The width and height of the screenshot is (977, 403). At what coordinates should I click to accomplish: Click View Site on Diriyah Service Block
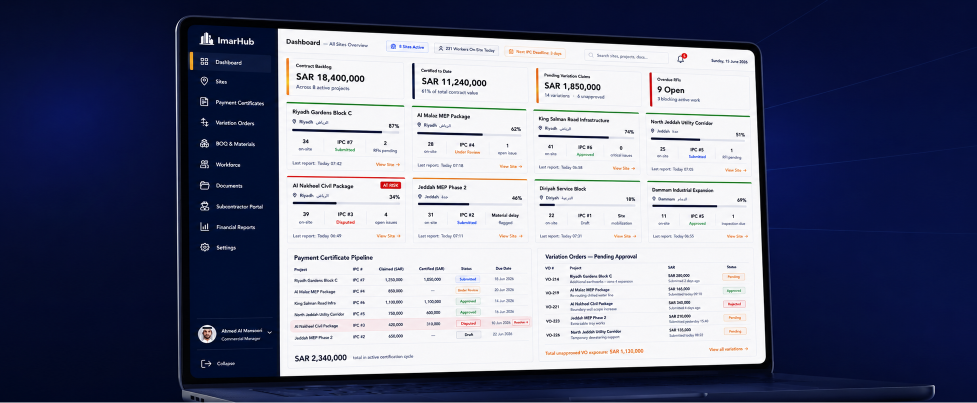tap(624, 236)
